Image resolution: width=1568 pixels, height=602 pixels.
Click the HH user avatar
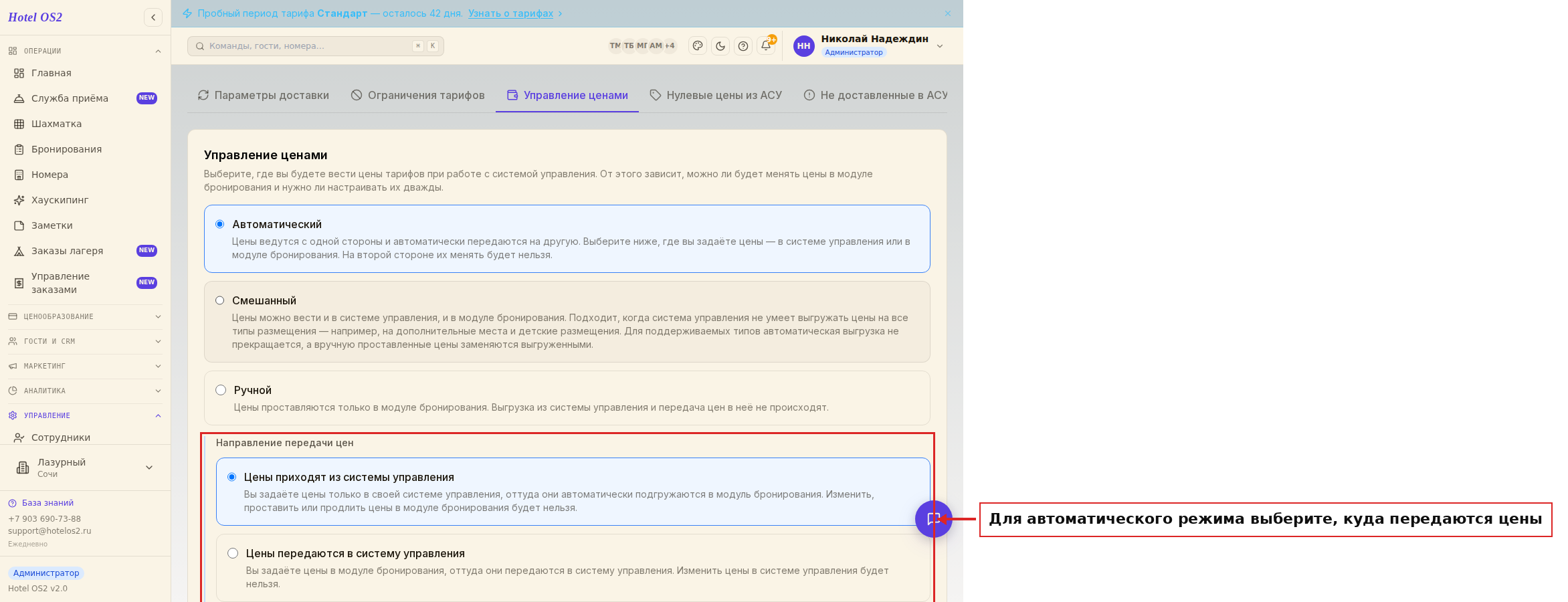[x=804, y=45]
